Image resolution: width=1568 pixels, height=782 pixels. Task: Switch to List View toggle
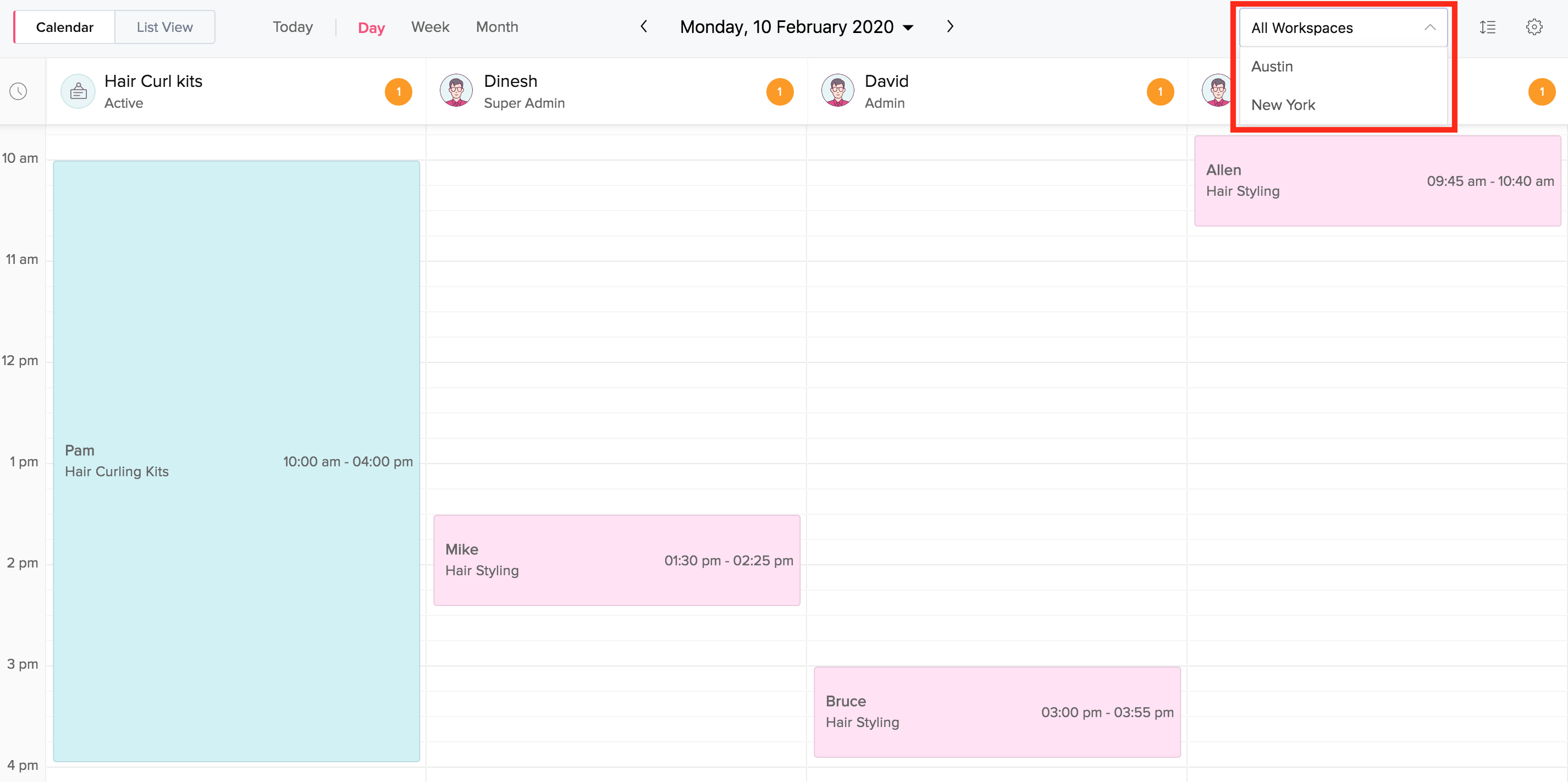164,27
